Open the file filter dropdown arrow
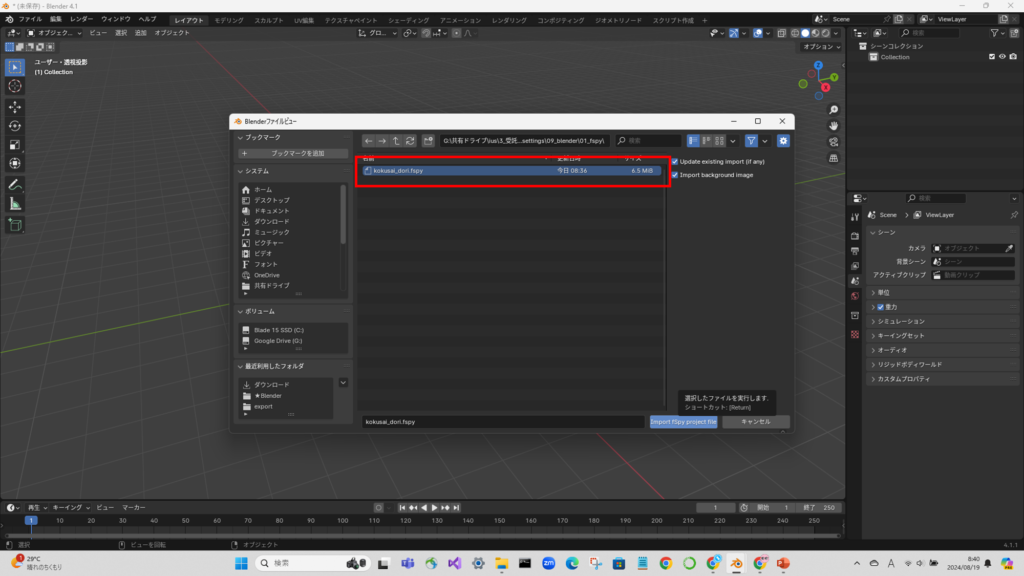The height and width of the screenshot is (576, 1024). point(765,141)
